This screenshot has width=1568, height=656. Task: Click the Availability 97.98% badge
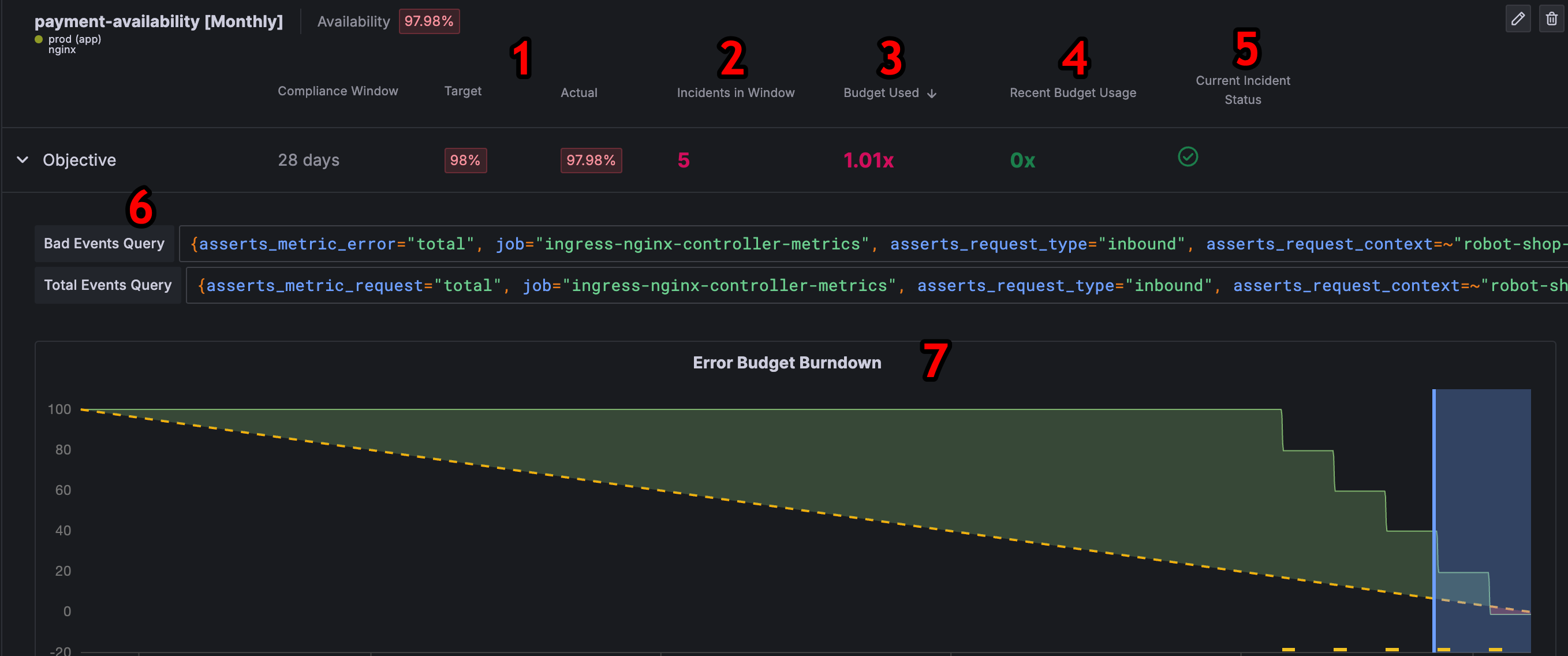point(428,21)
